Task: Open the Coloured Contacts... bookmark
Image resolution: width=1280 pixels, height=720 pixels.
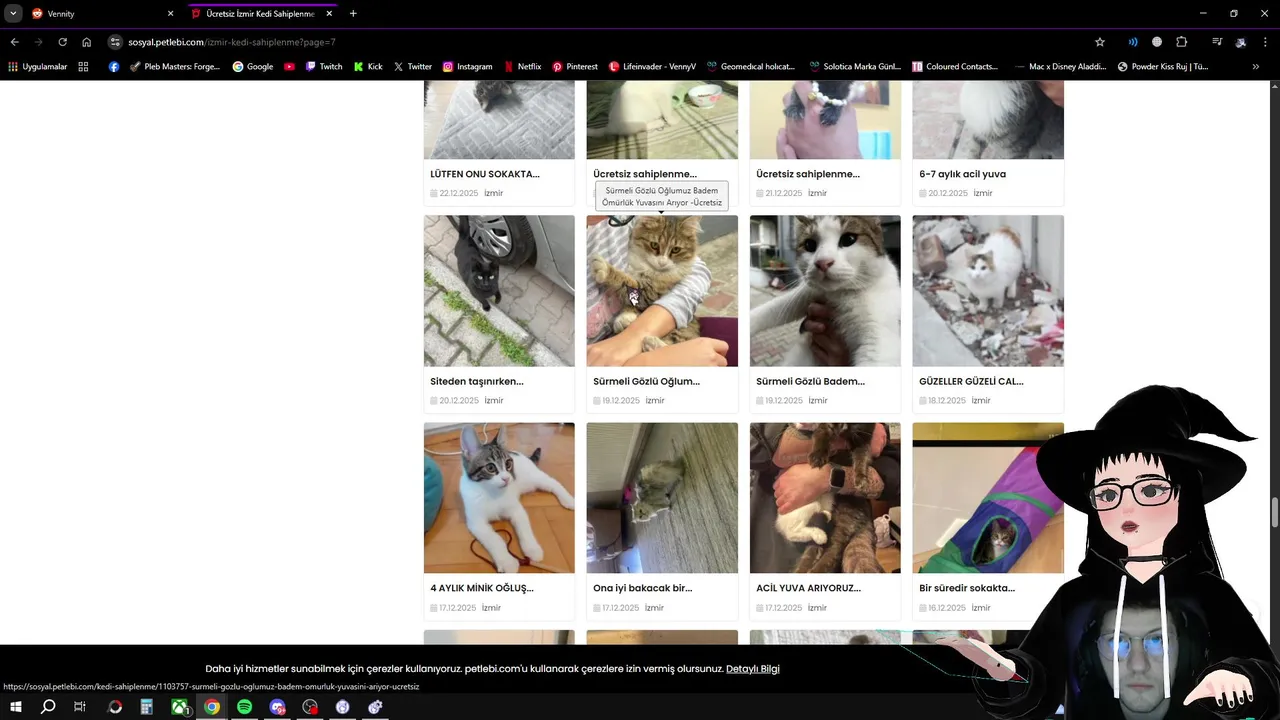Action: 954,67
